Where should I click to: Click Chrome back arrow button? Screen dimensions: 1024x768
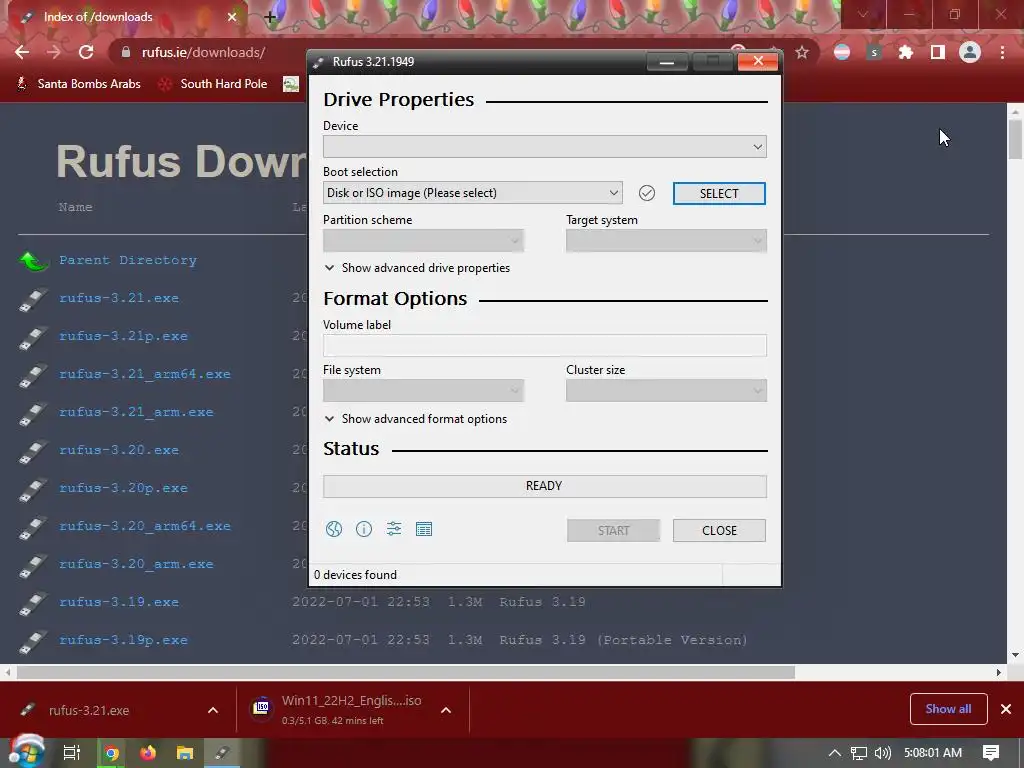tap(22, 52)
